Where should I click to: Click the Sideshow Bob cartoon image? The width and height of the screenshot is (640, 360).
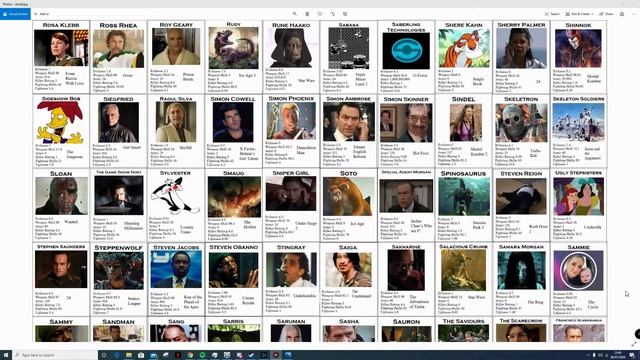click(x=60, y=122)
